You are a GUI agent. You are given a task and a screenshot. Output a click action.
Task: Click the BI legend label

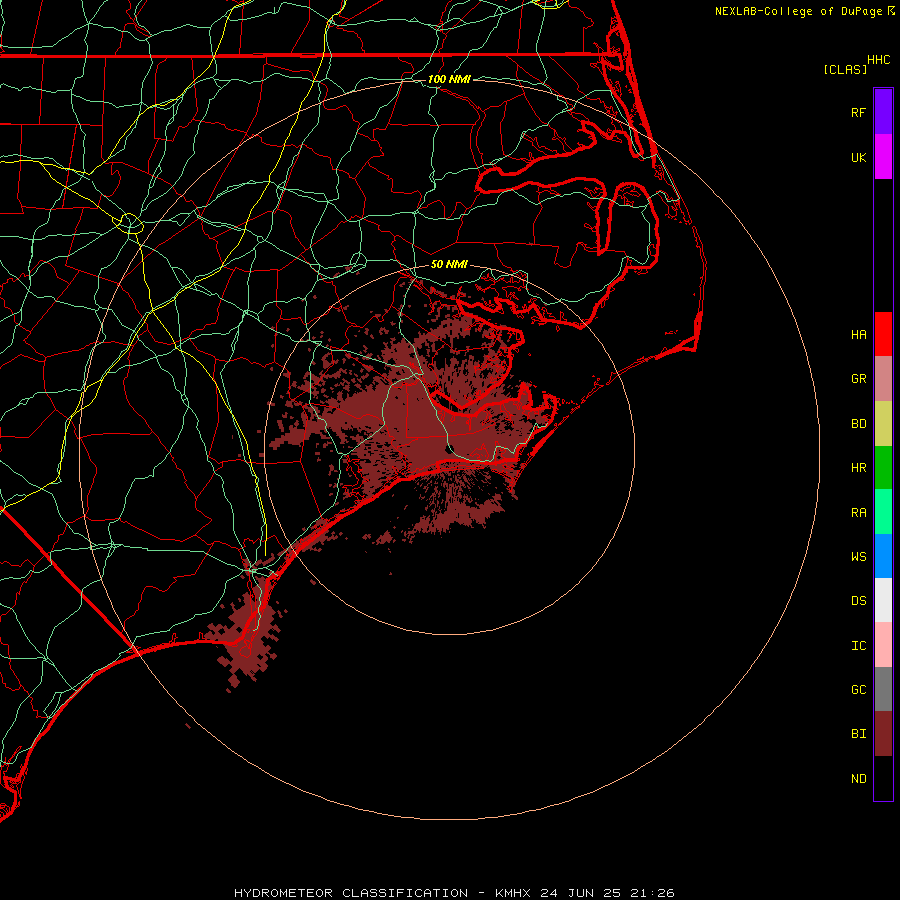858,734
